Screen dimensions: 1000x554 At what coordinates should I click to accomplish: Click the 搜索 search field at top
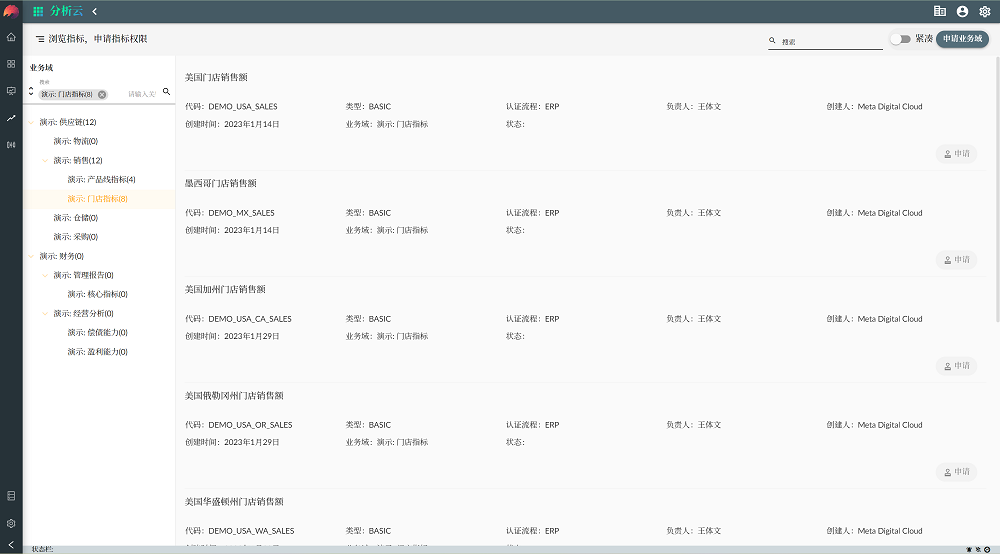coord(830,42)
